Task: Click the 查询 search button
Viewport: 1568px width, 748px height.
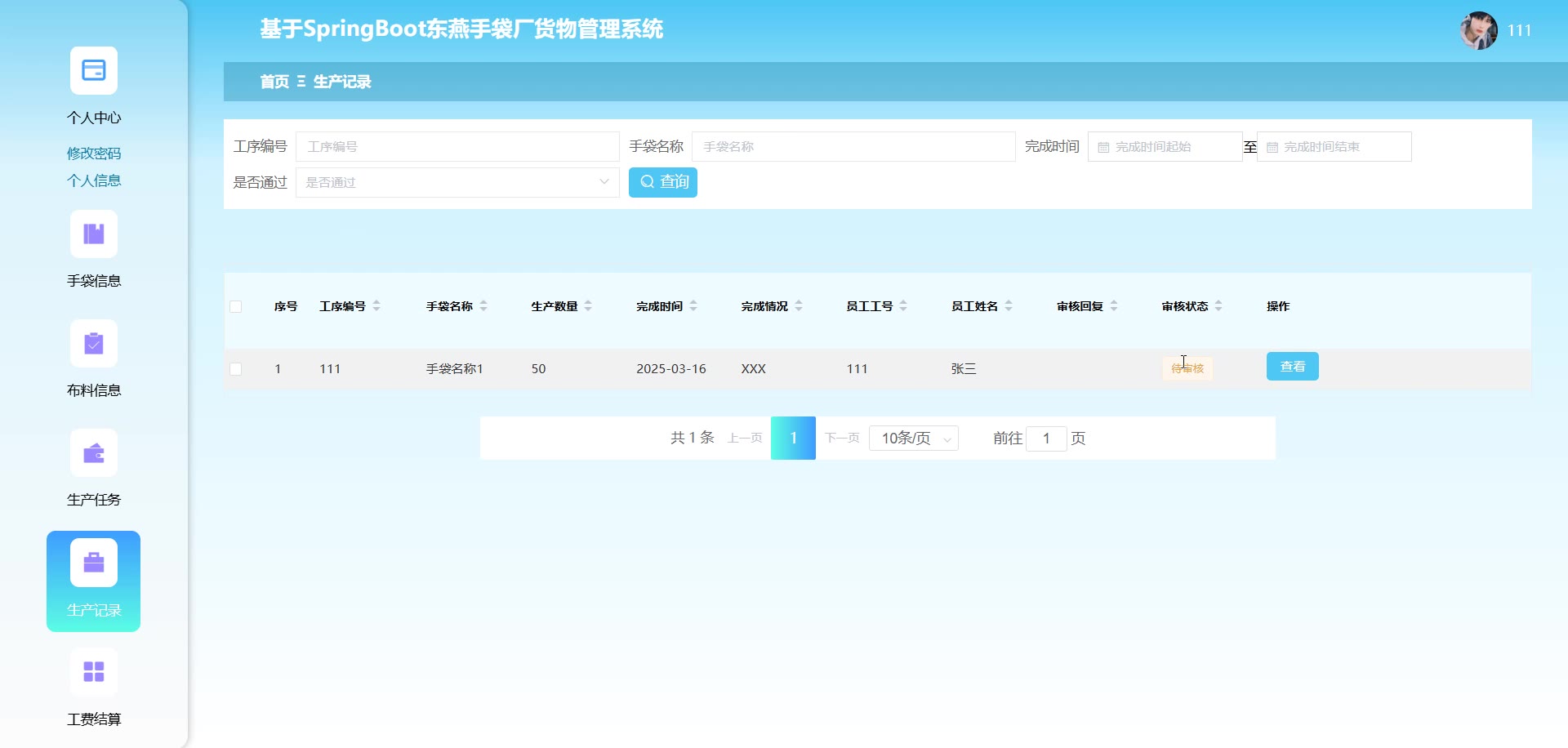Action: tap(662, 182)
